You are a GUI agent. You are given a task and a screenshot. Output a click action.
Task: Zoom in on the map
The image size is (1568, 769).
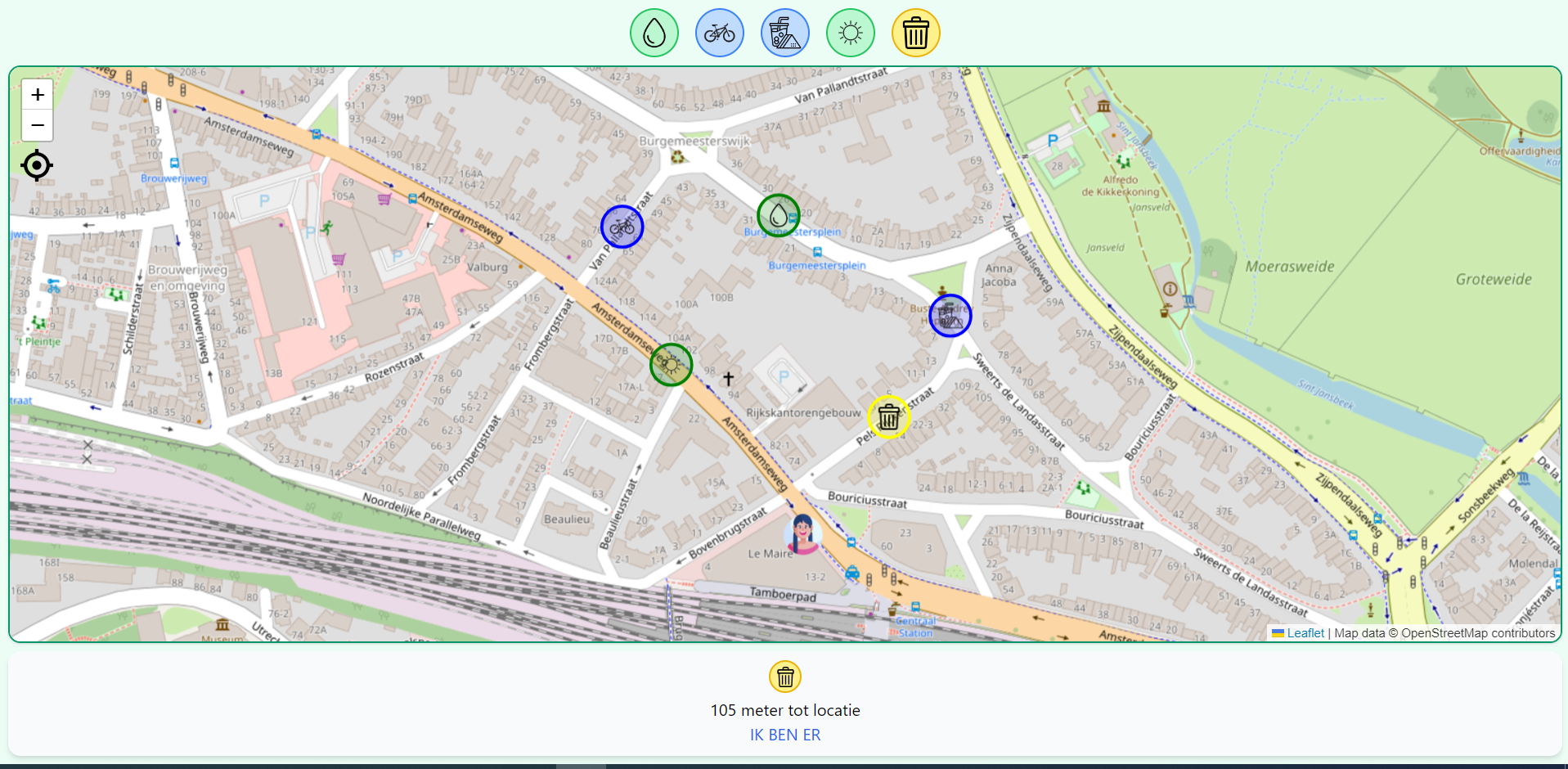coord(38,95)
